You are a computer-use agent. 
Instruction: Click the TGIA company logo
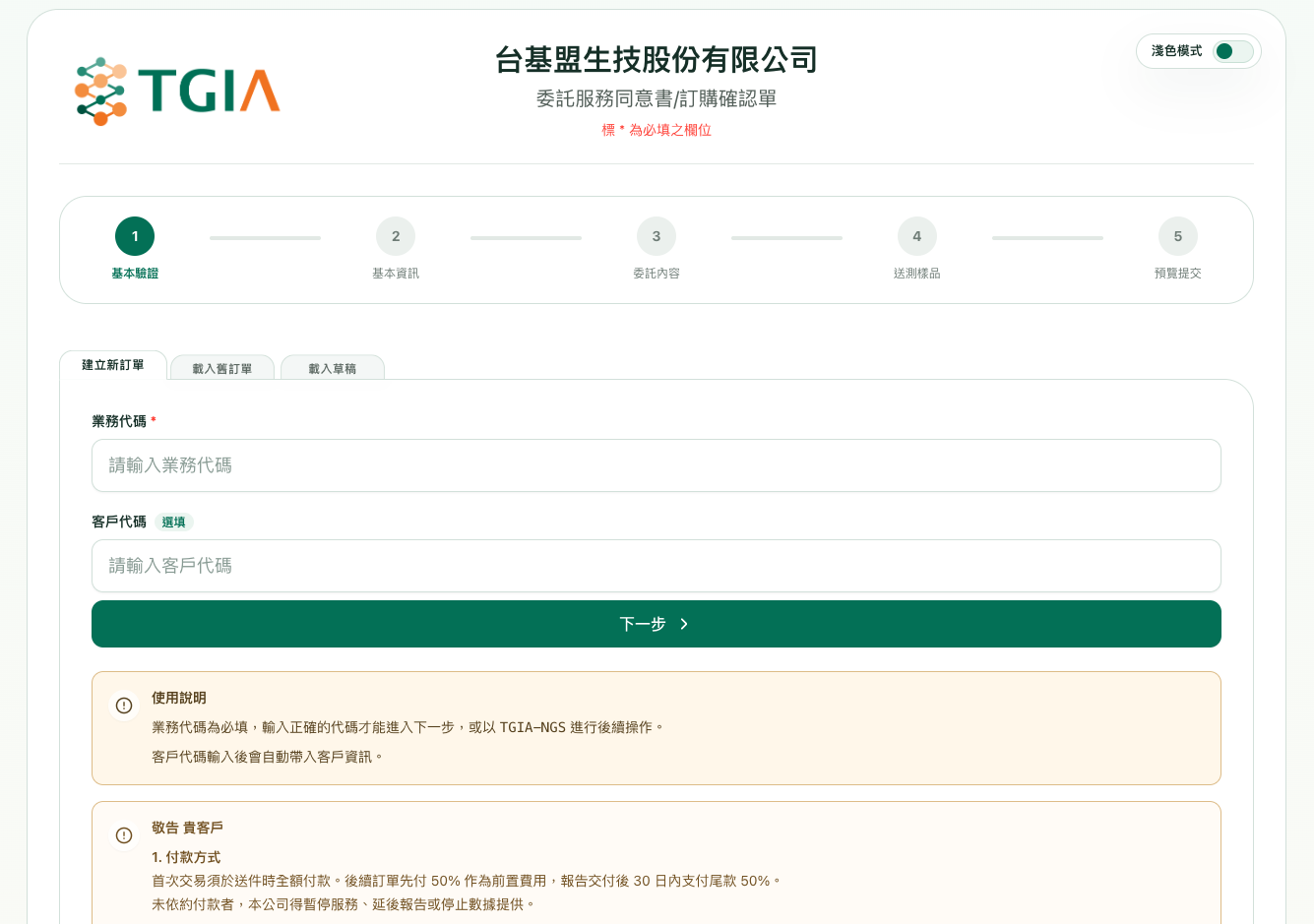click(x=177, y=91)
